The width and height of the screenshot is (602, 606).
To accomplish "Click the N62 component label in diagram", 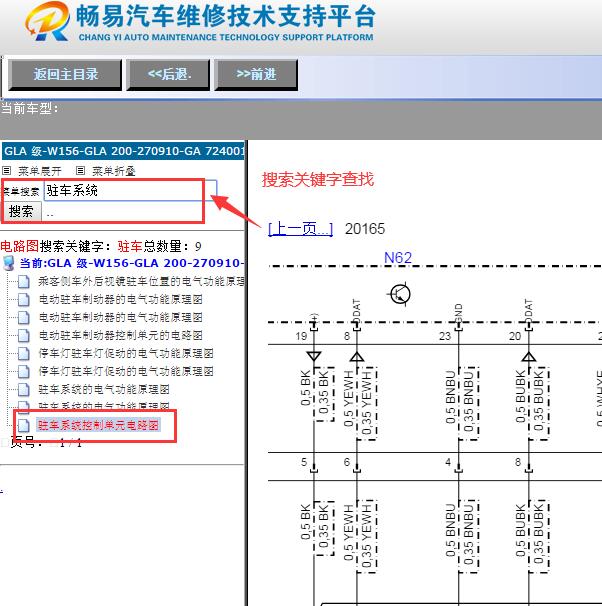I will click(x=398, y=258).
